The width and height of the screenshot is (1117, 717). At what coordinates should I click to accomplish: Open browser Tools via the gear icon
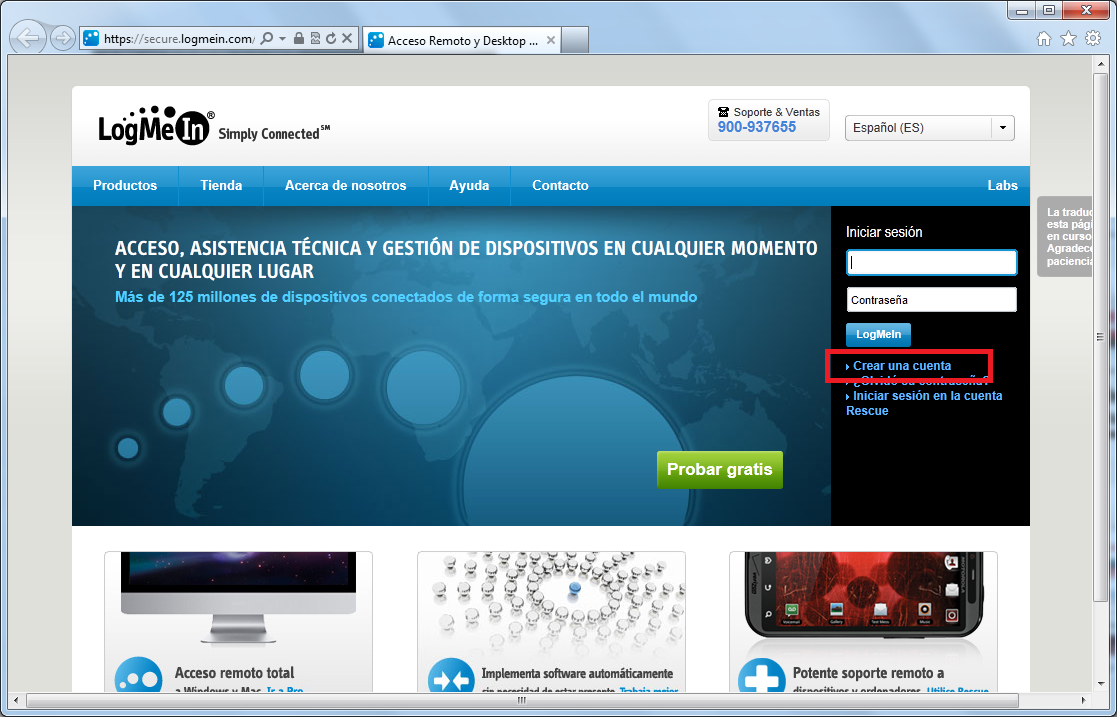[1092, 37]
